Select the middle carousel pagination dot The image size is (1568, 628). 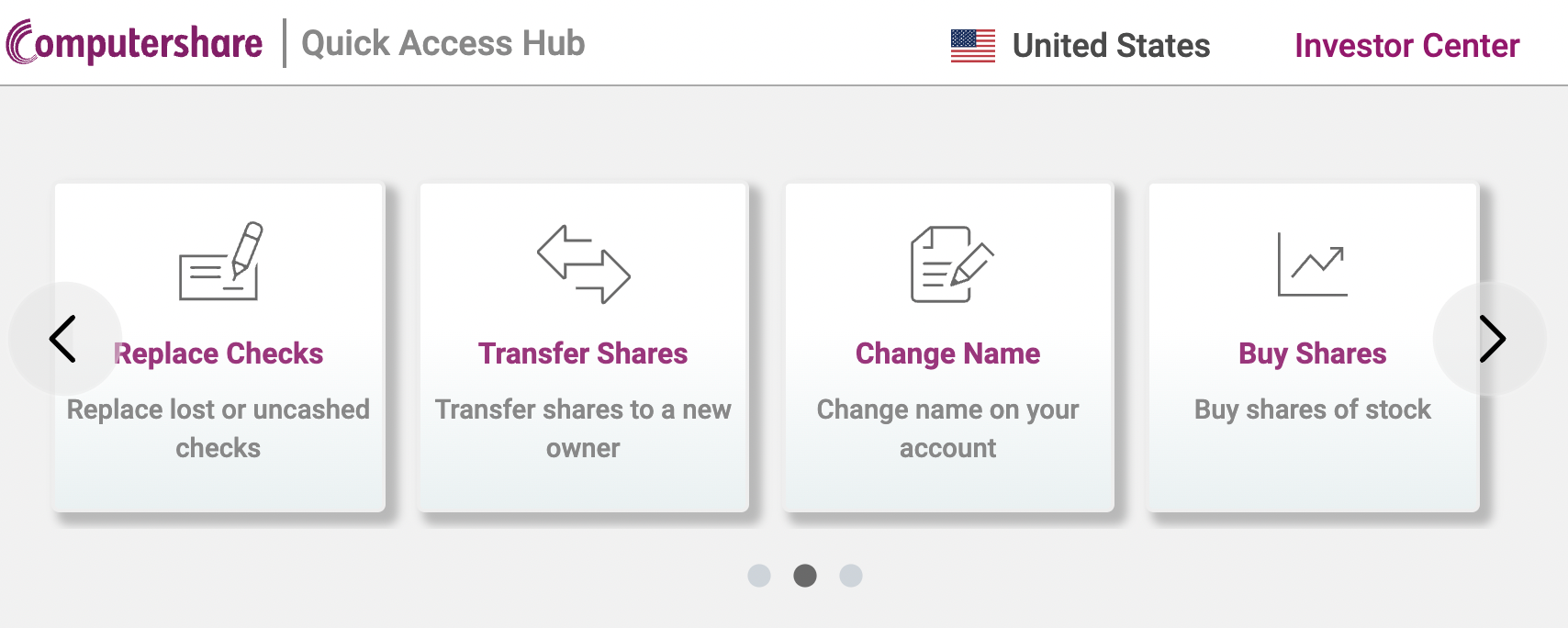[805, 576]
